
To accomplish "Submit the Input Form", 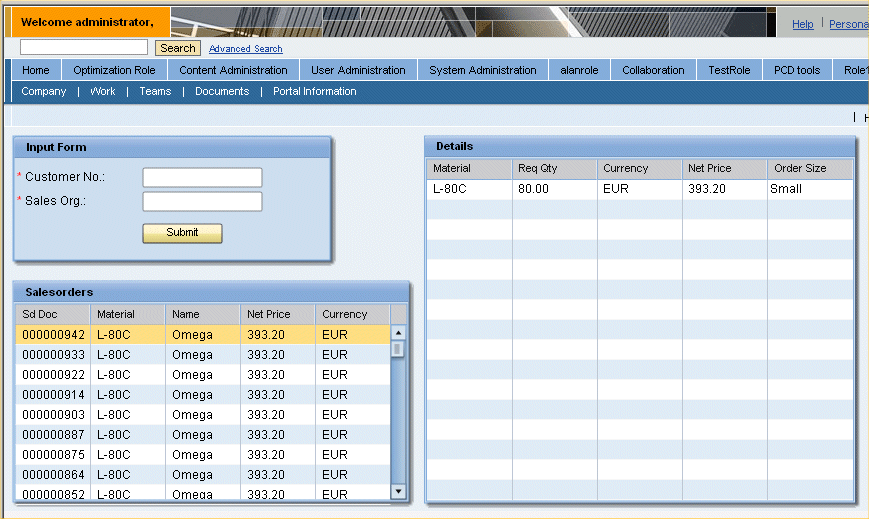I will click(x=182, y=233).
